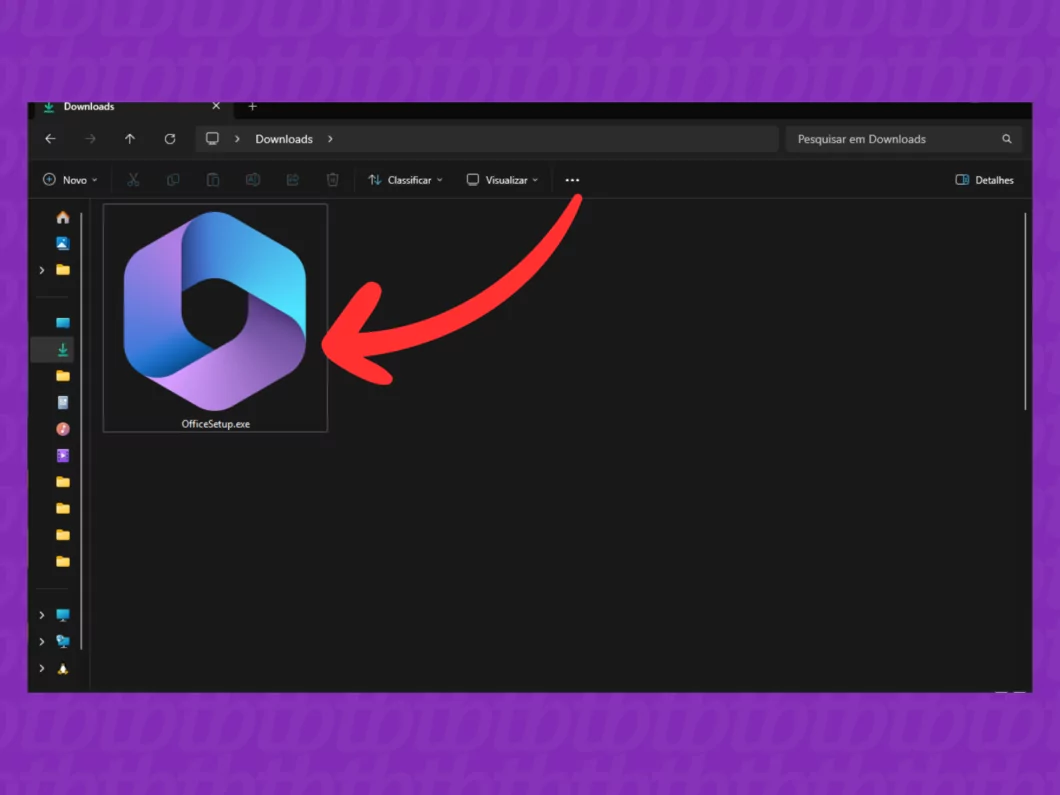Click the Cut scissors icon
The height and width of the screenshot is (795, 1060).
pyautogui.click(x=133, y=180)
